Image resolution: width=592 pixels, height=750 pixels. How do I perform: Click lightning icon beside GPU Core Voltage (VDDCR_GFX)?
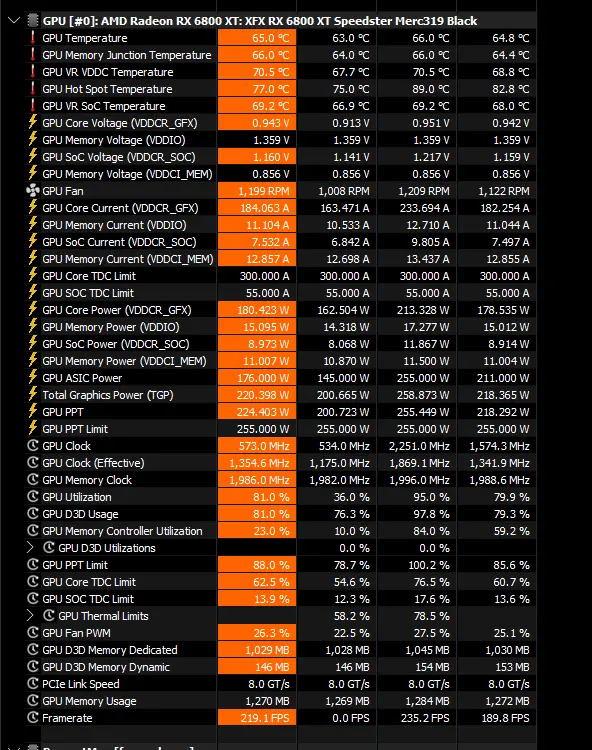tap(33, 122)
